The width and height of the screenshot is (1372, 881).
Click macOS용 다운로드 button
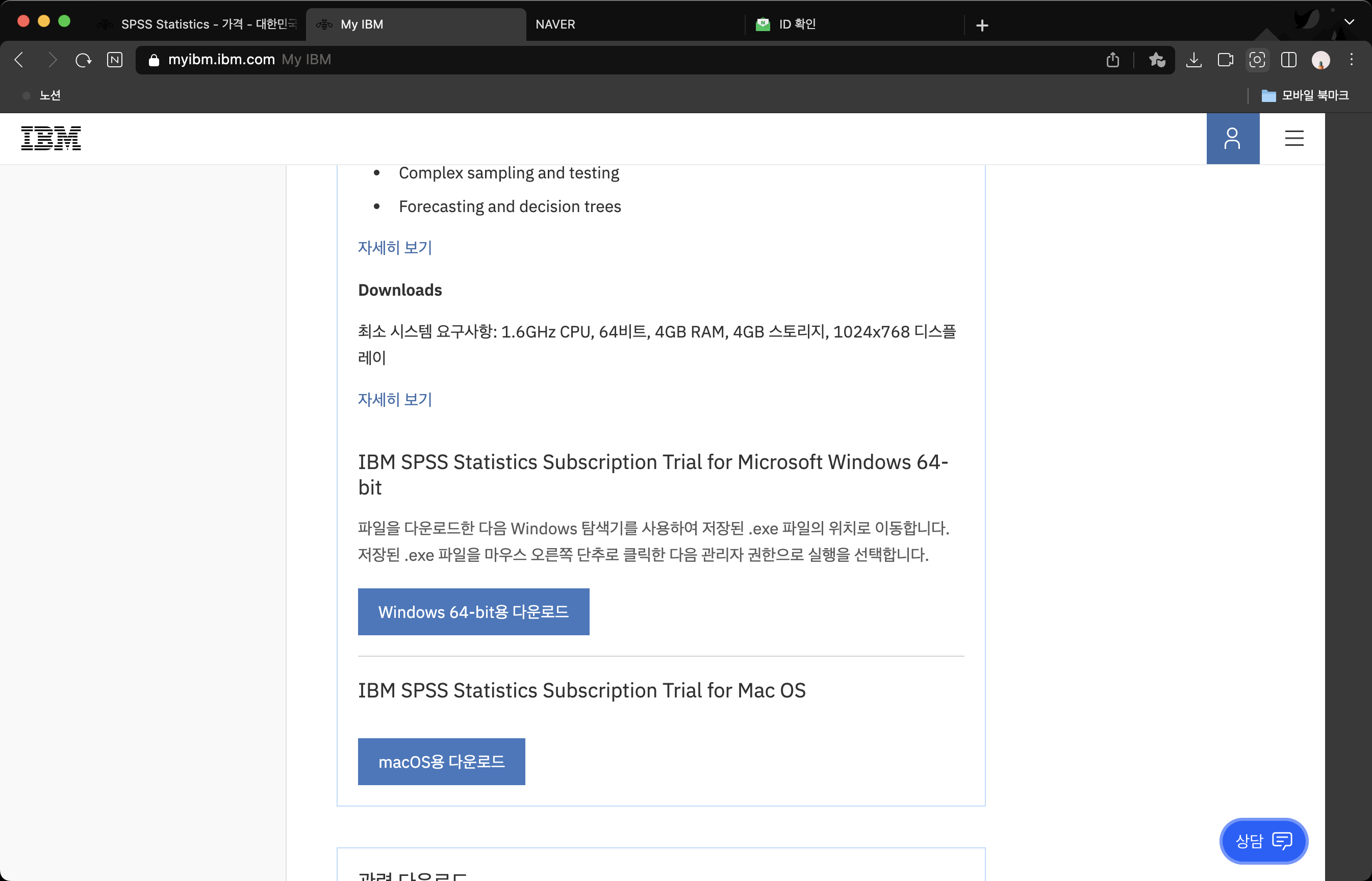click(441, 761)
